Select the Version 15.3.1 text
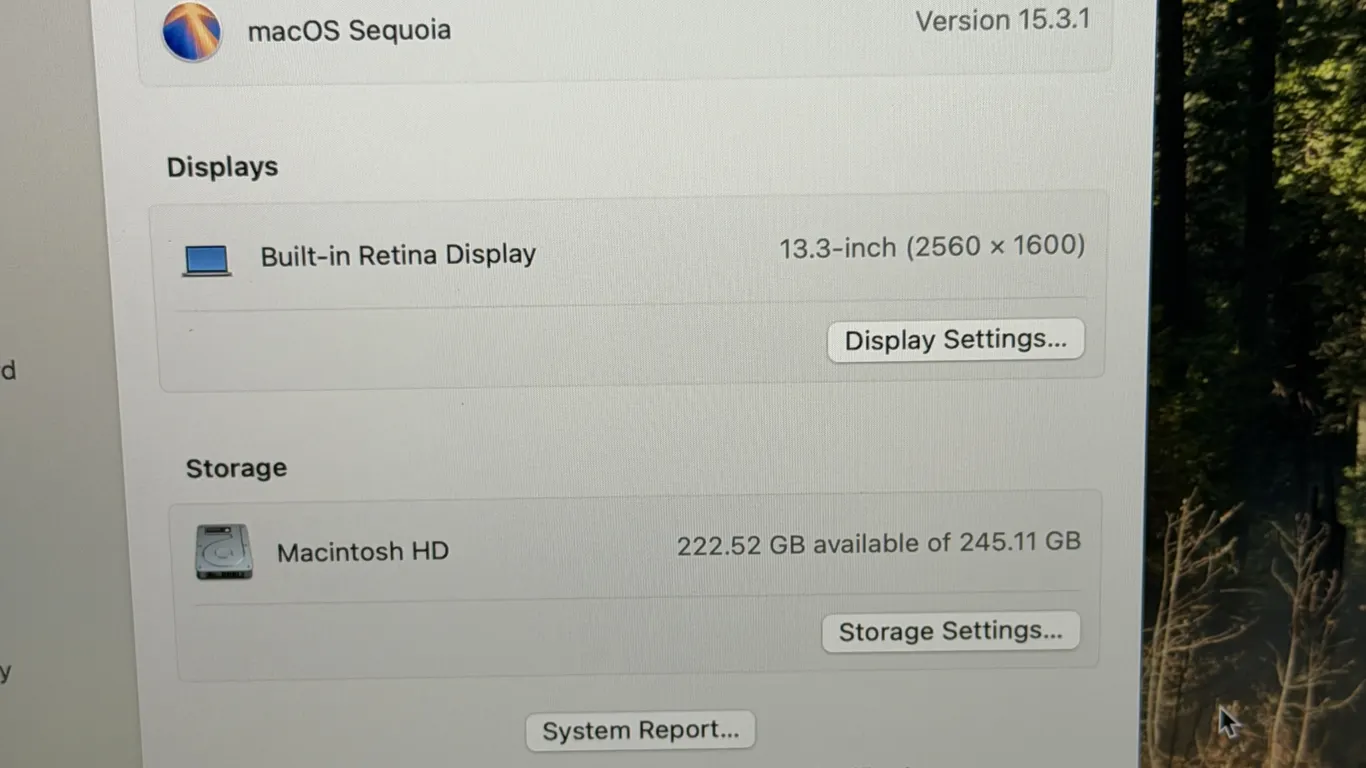 pyautogui.click(x=1002, y=20)
